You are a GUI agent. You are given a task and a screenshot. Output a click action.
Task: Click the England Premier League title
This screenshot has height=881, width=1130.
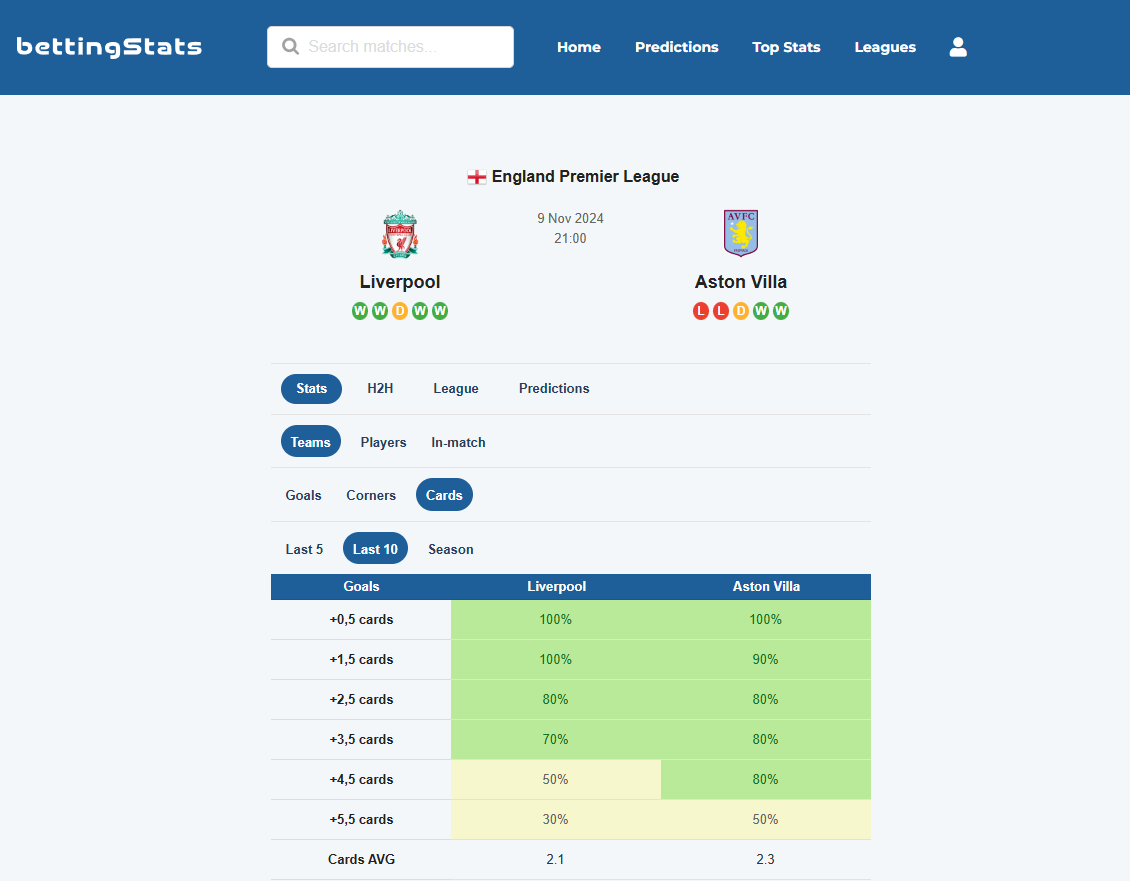pos(585,177)
